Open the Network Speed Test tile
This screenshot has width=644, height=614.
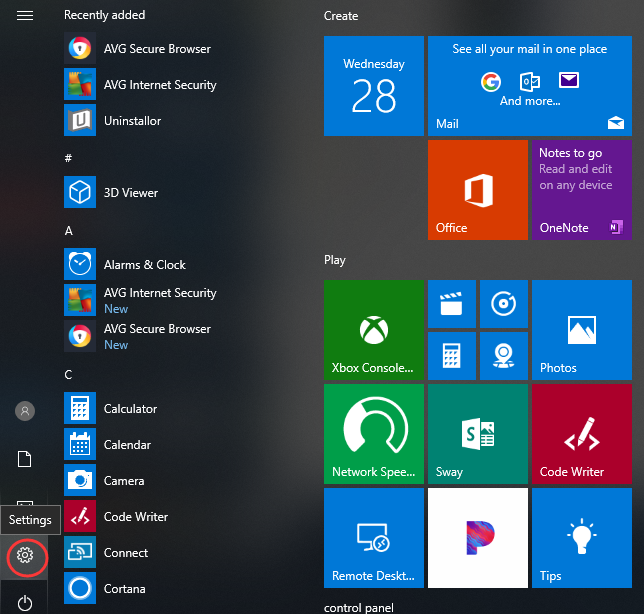(x=374, y=434)
